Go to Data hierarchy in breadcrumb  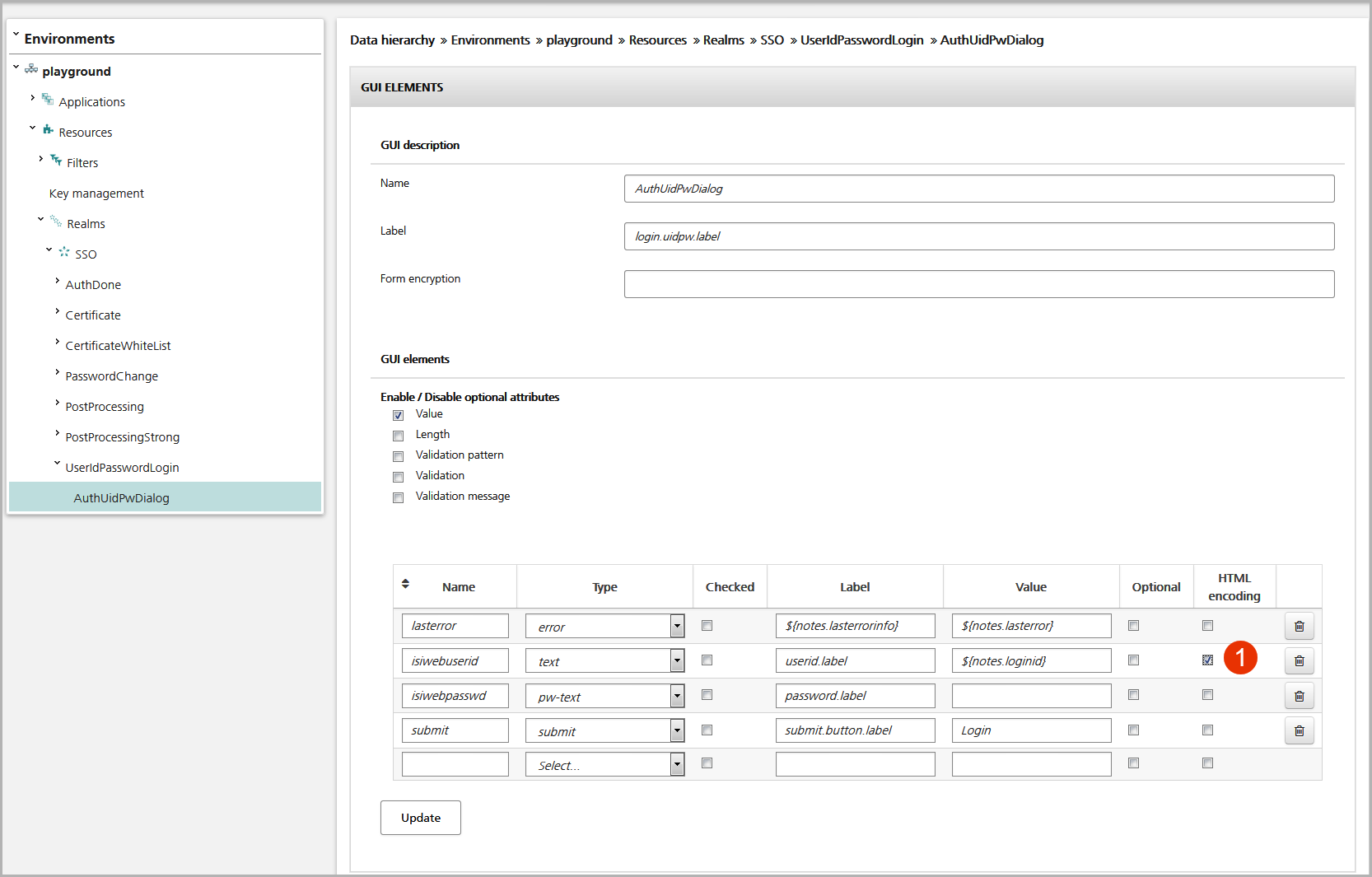click(392, 40)
